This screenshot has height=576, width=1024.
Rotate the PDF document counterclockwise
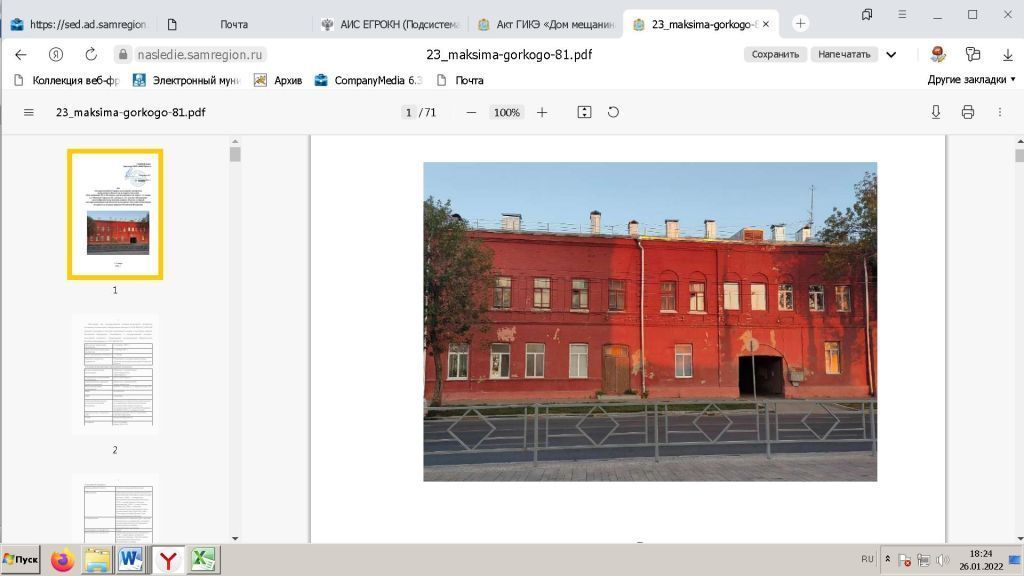[613, 113]
